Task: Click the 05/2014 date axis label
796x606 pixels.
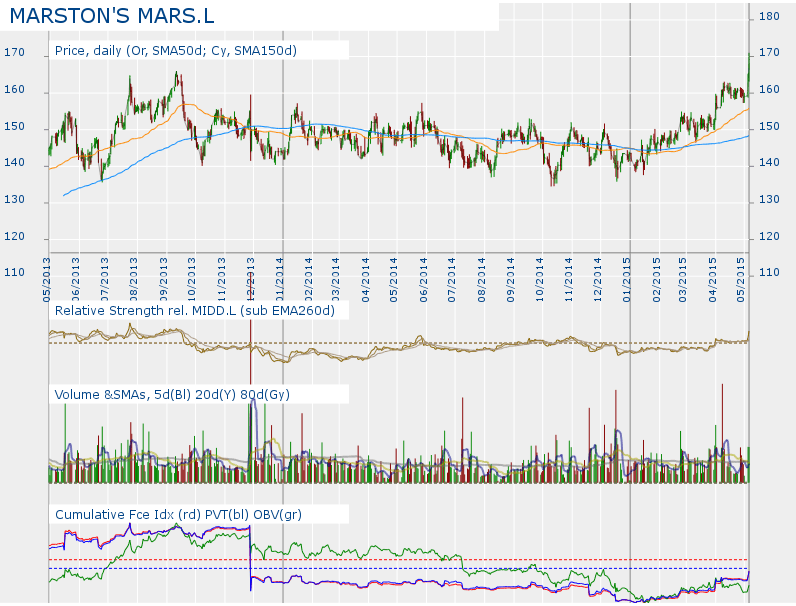Action: (x=394, y=280)
